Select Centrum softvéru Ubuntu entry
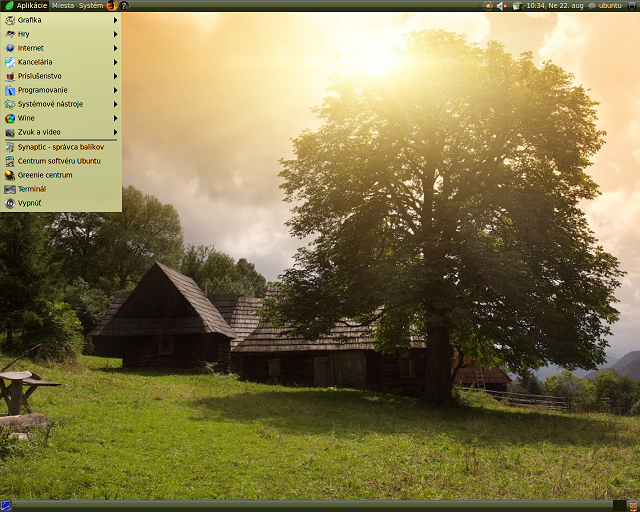This screenshot has height=512, width=640. (61, 161)
